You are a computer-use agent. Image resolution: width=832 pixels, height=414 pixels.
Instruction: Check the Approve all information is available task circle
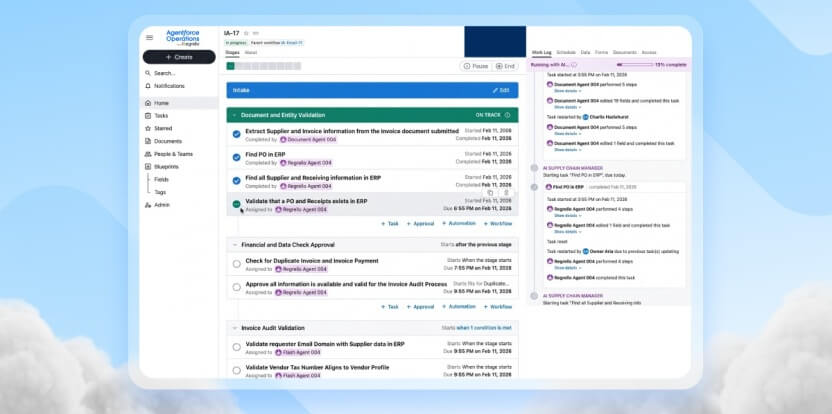click(x=237, y=287)
